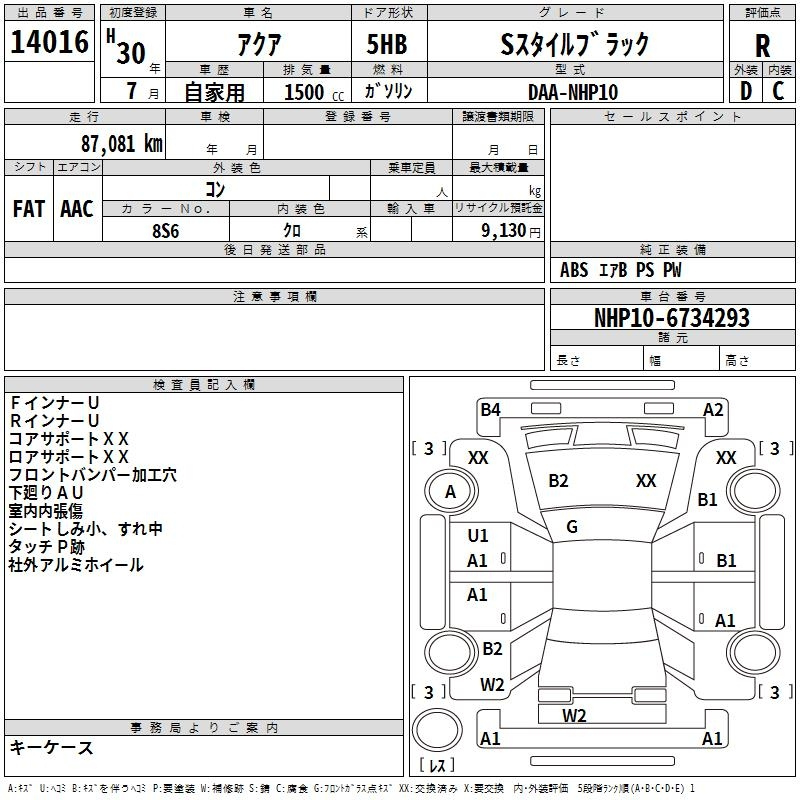800x800 pixels.
Task: Click the [レス] label
Action: (x=437, y=765)
